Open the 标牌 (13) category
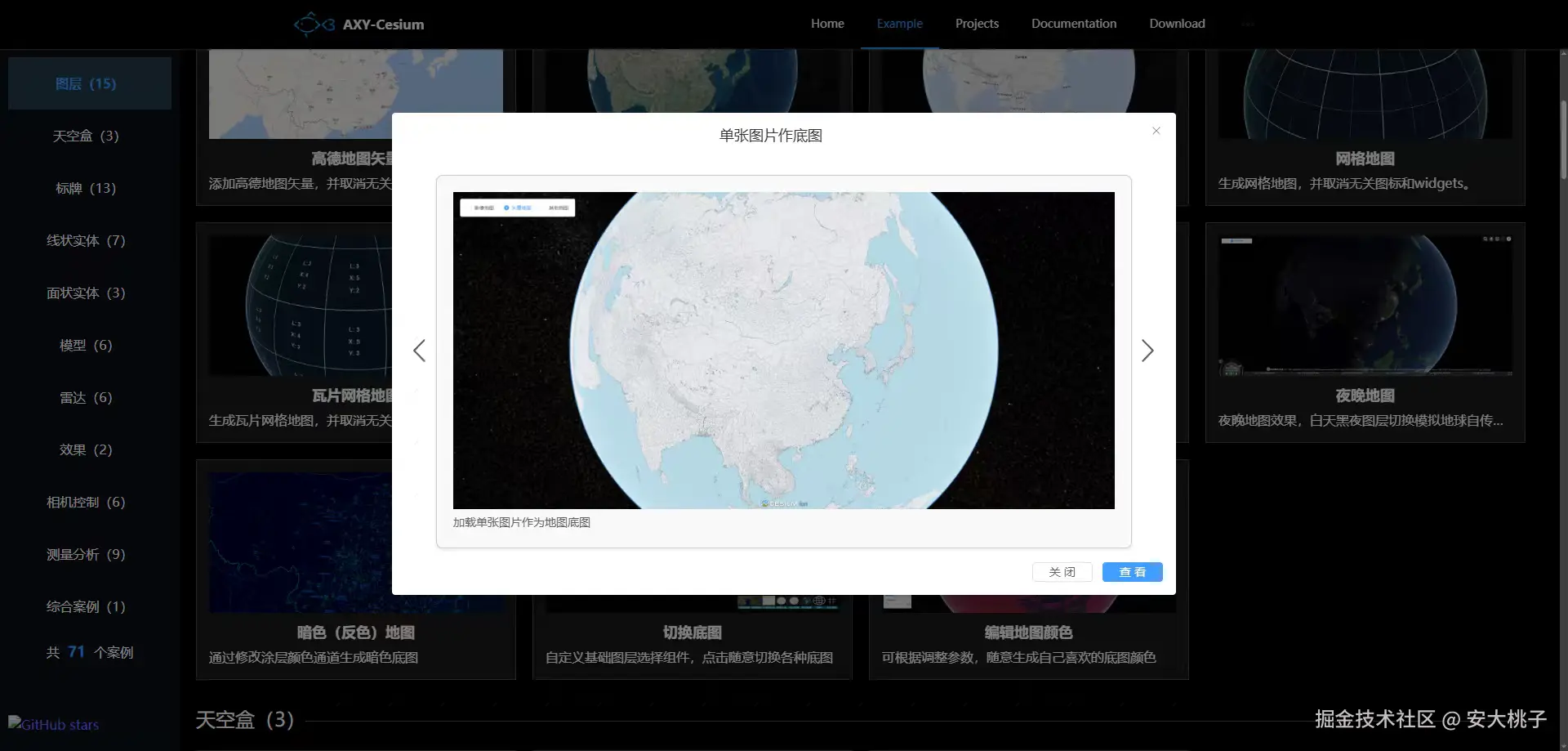 click(x=86, y=188)
